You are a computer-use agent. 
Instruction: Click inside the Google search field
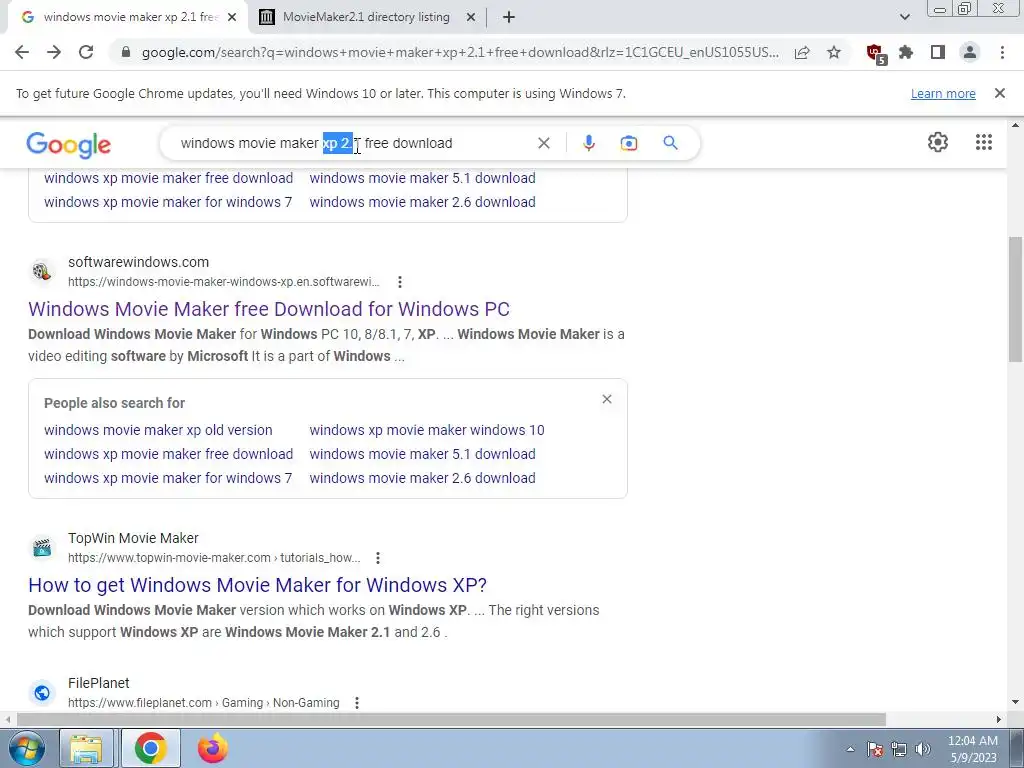(353, 143)
